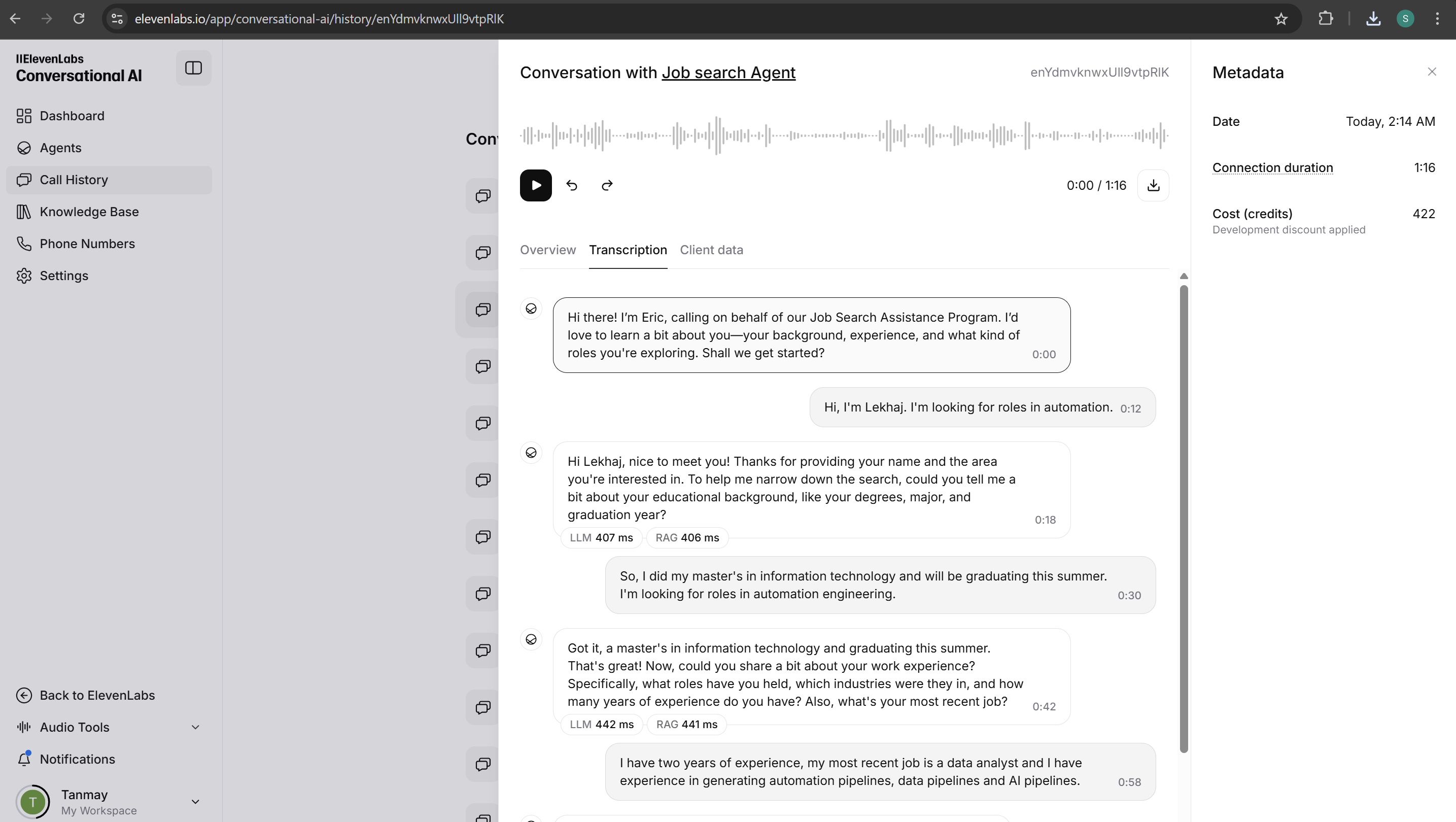Image resolution: width=1456 pixels, height=822 pixels.
Task: Switch to the Overview tab
Action: point(548,250)
